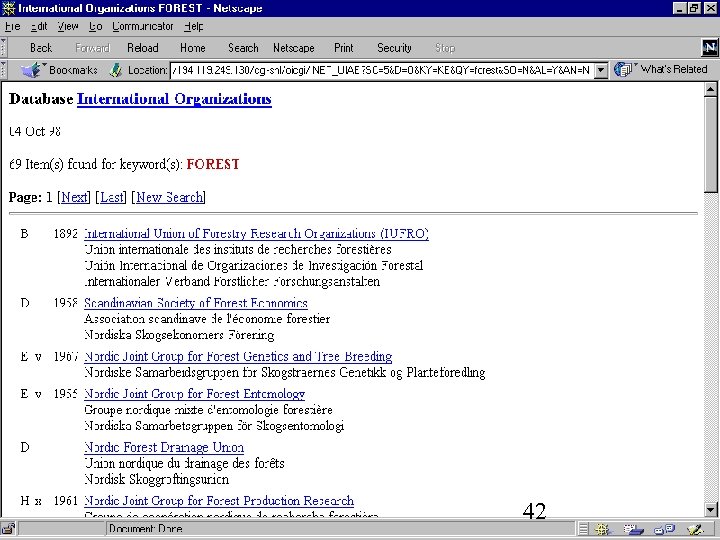This screenshot has width=720, height=540.
Task: Open the Go menu
Action: click(x=96, y=27)
